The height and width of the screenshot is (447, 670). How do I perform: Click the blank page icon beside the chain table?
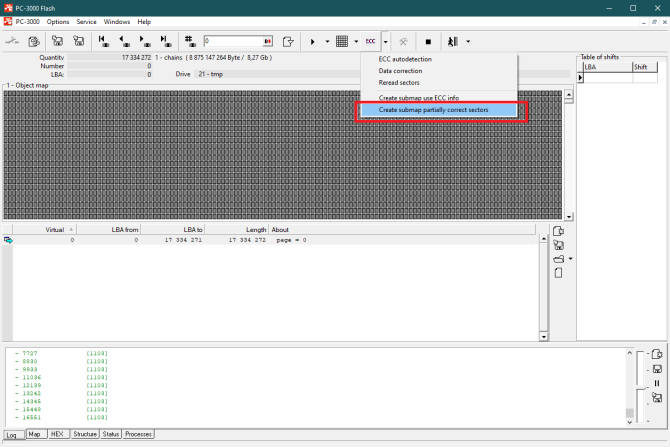558,273
